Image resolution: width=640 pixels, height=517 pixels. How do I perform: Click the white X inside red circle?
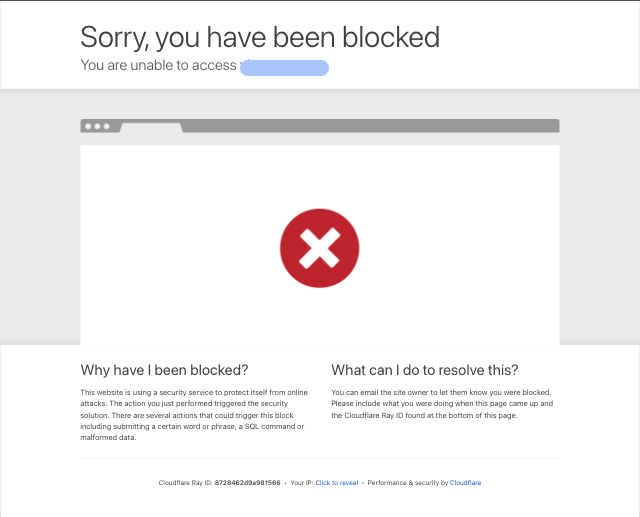320,248
